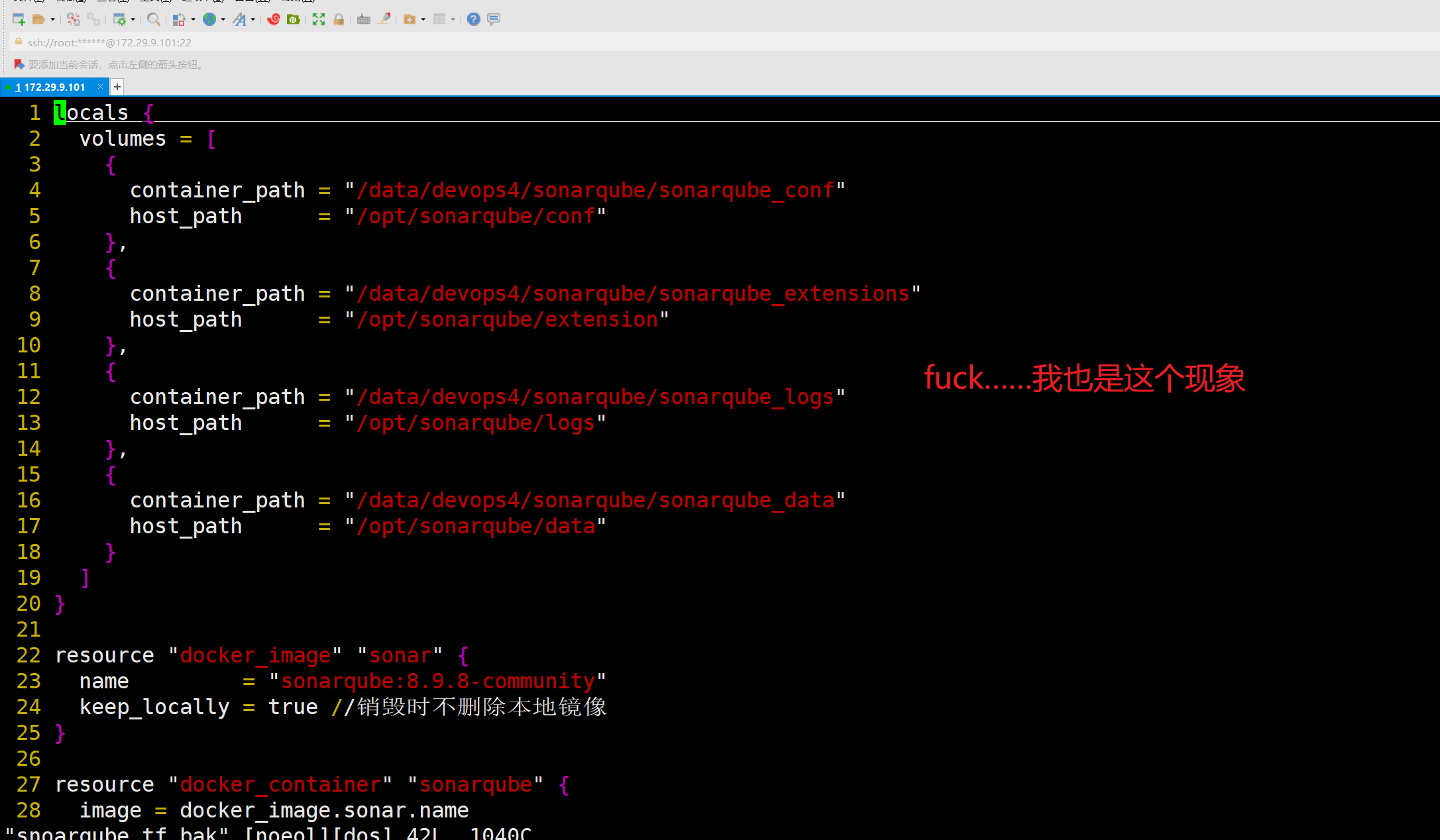Click the word "locals" on line 1

(x=91, y=113)
